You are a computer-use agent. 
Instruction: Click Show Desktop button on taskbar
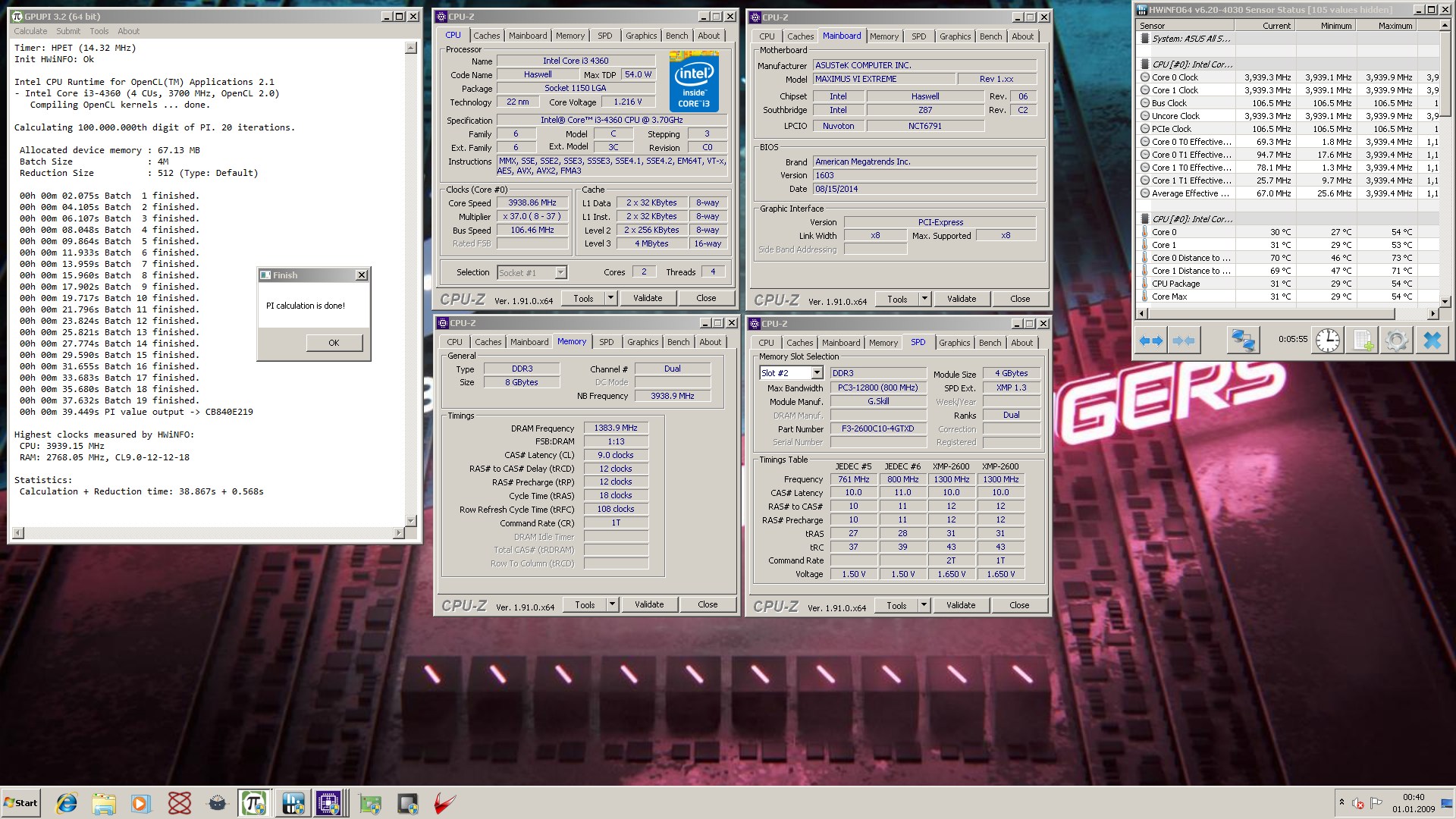1448,803
